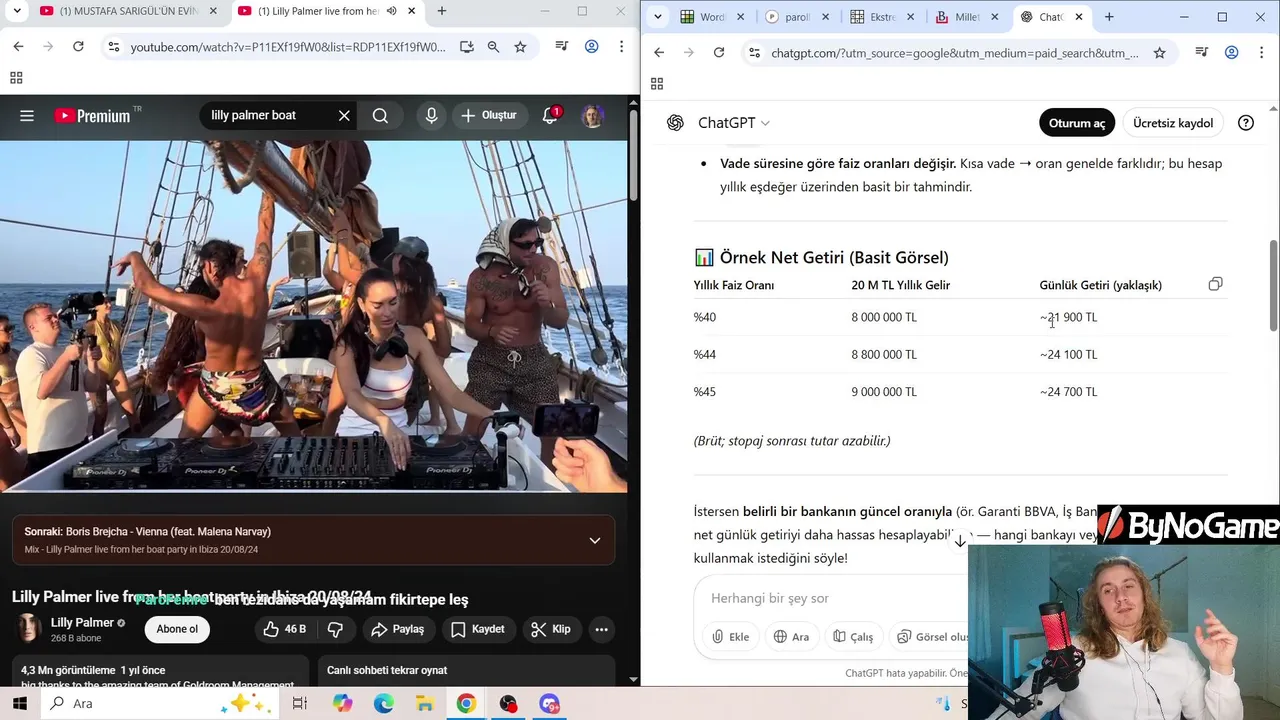Open File Explorer from taskbar
The width and height of the screenshot is (1280, 720).
pos(424,704)
